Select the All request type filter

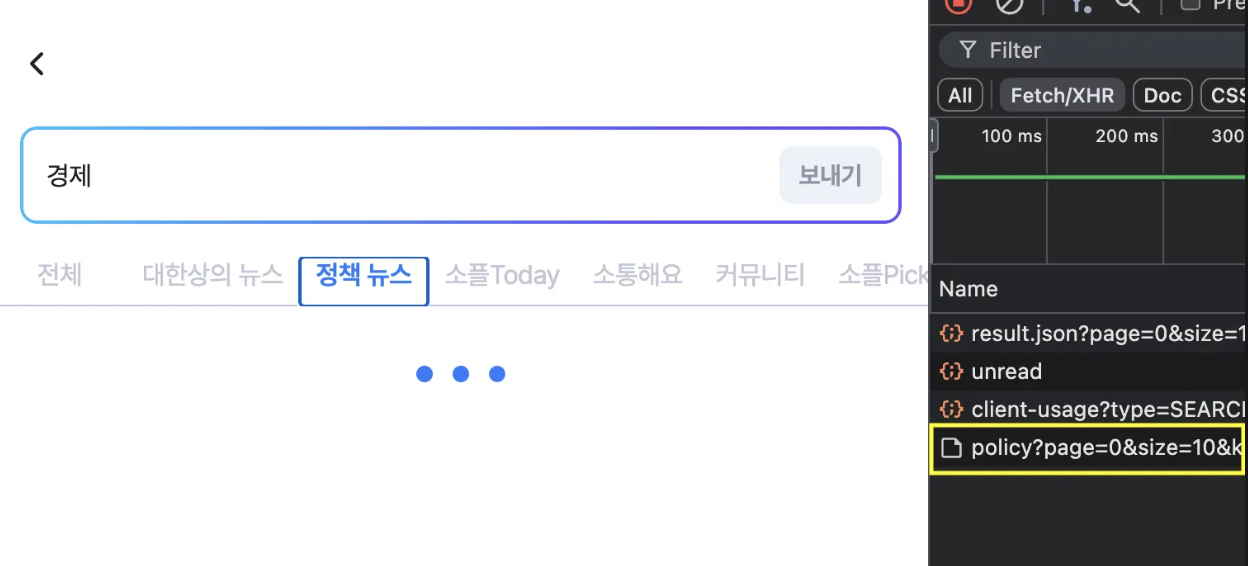960,95
